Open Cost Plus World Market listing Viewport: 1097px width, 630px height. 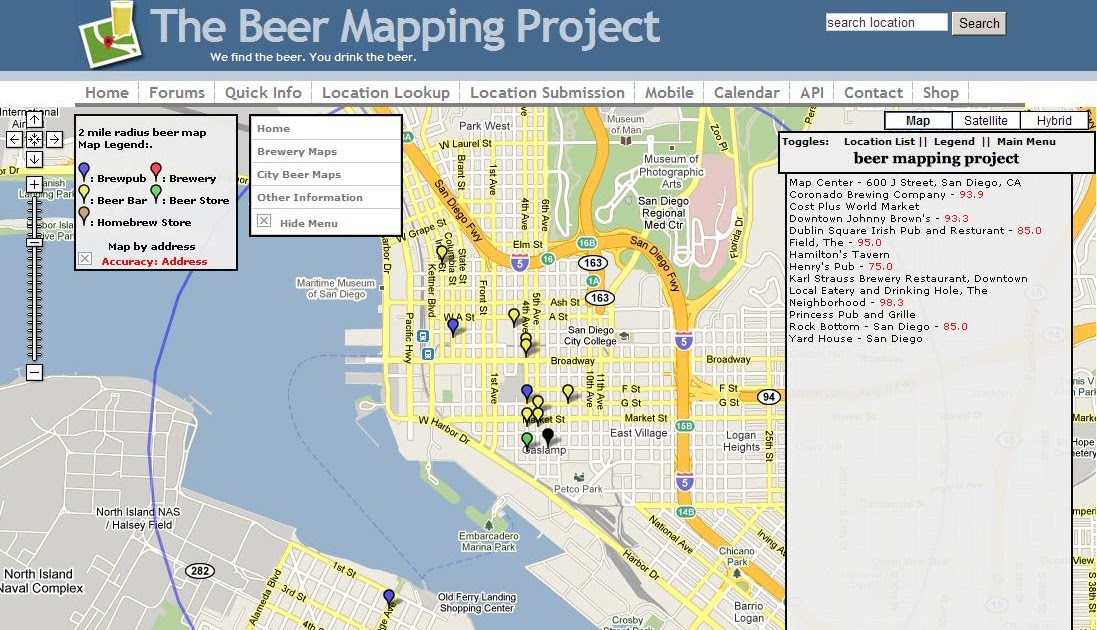pos(854,206)
